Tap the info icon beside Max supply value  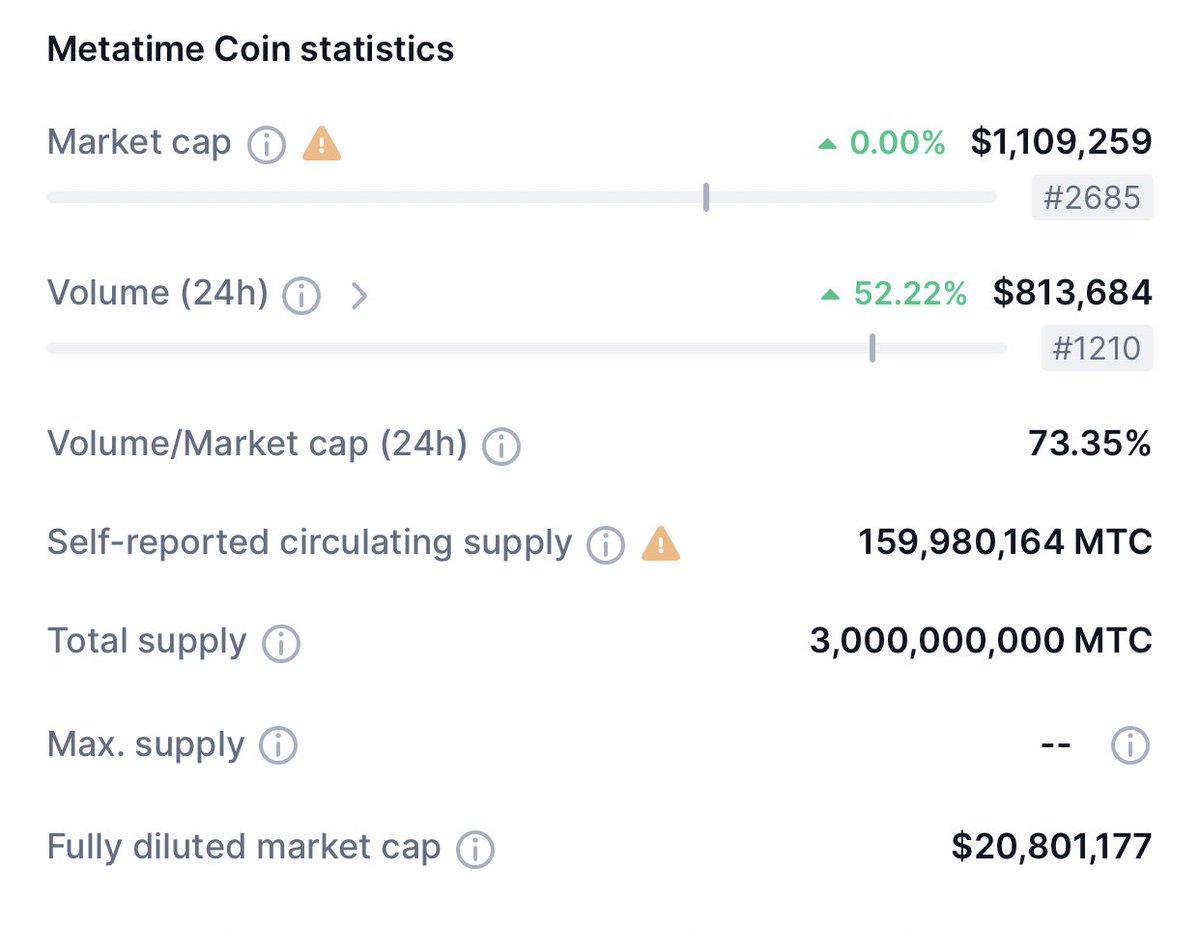[x=1131, y=745]
